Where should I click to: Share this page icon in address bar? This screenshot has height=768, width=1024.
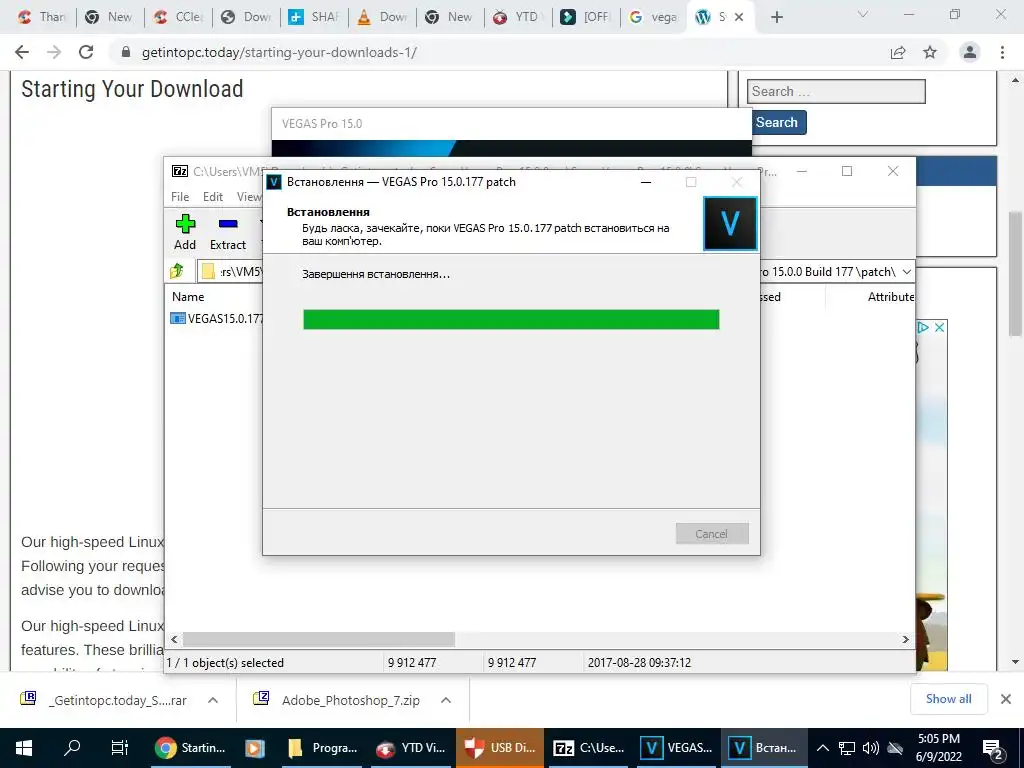pyautogui.click(x=898, y=52)
